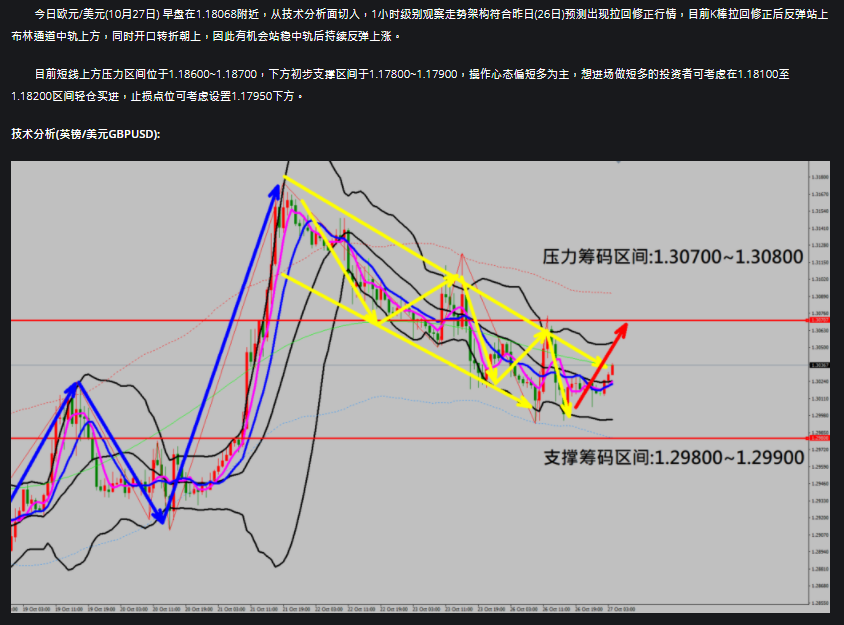Viewport: 844px width, 625px height.
Task: Click the '23 Oct 11:00' time axis label
Action: [459, 609]
